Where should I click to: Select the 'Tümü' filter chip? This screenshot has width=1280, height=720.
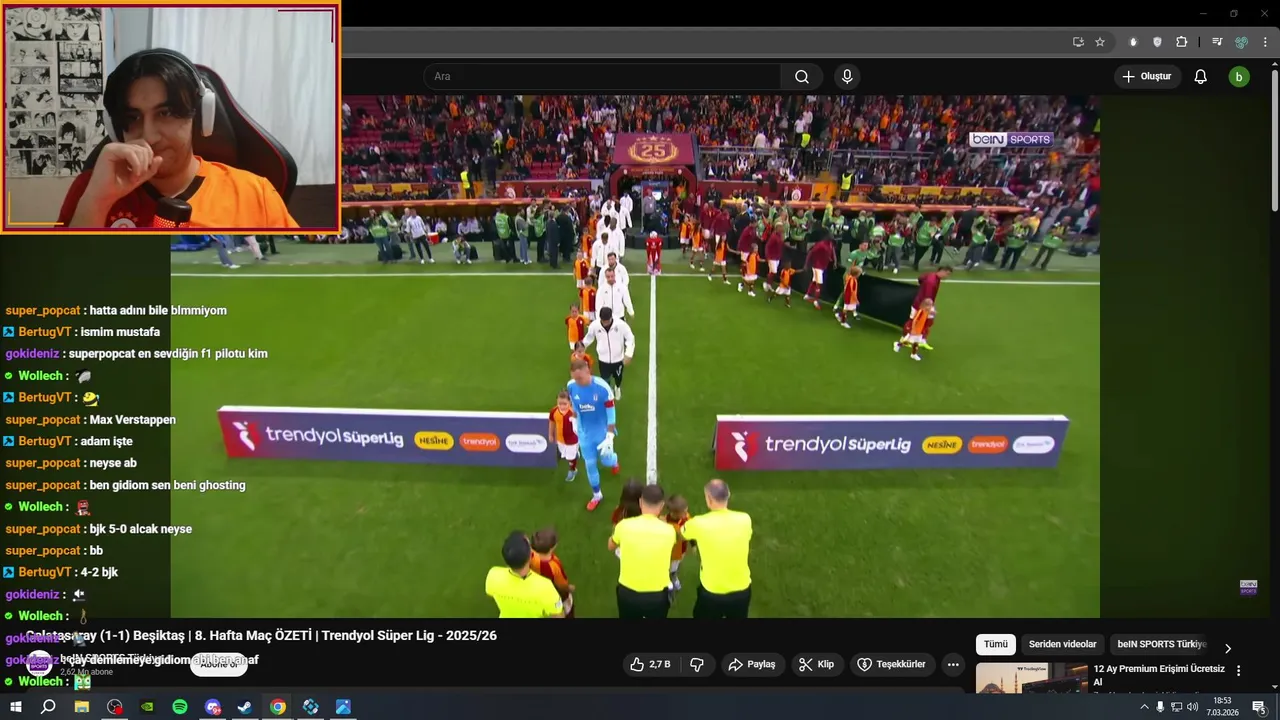pos(995,645)
